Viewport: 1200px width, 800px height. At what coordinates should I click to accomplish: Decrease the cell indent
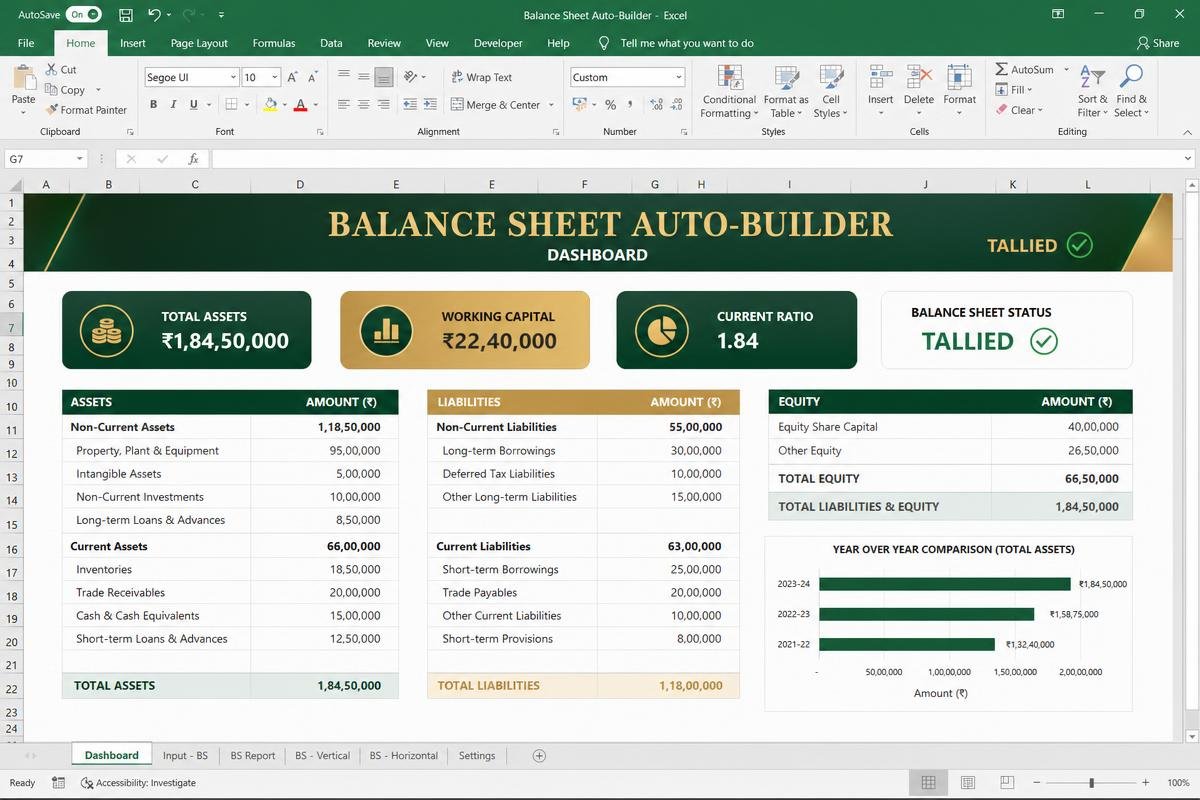(410, 104)
